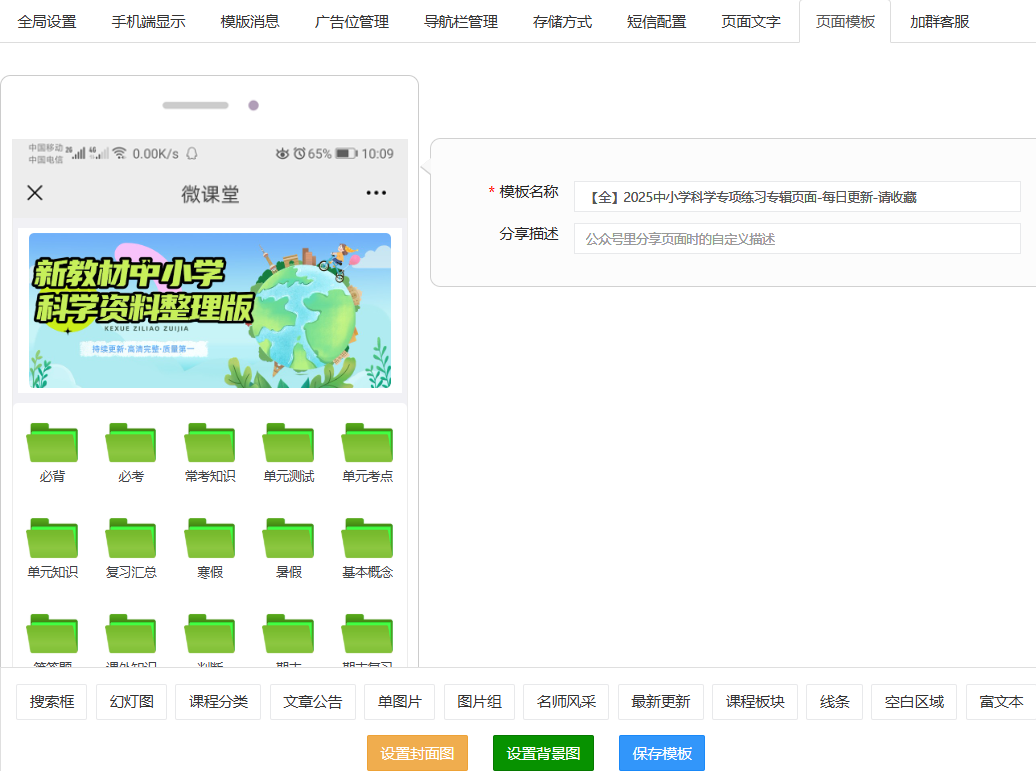Click the 模板名称 input field
This screenshot has width=1036, height=771.
click(x=796, y=197)
